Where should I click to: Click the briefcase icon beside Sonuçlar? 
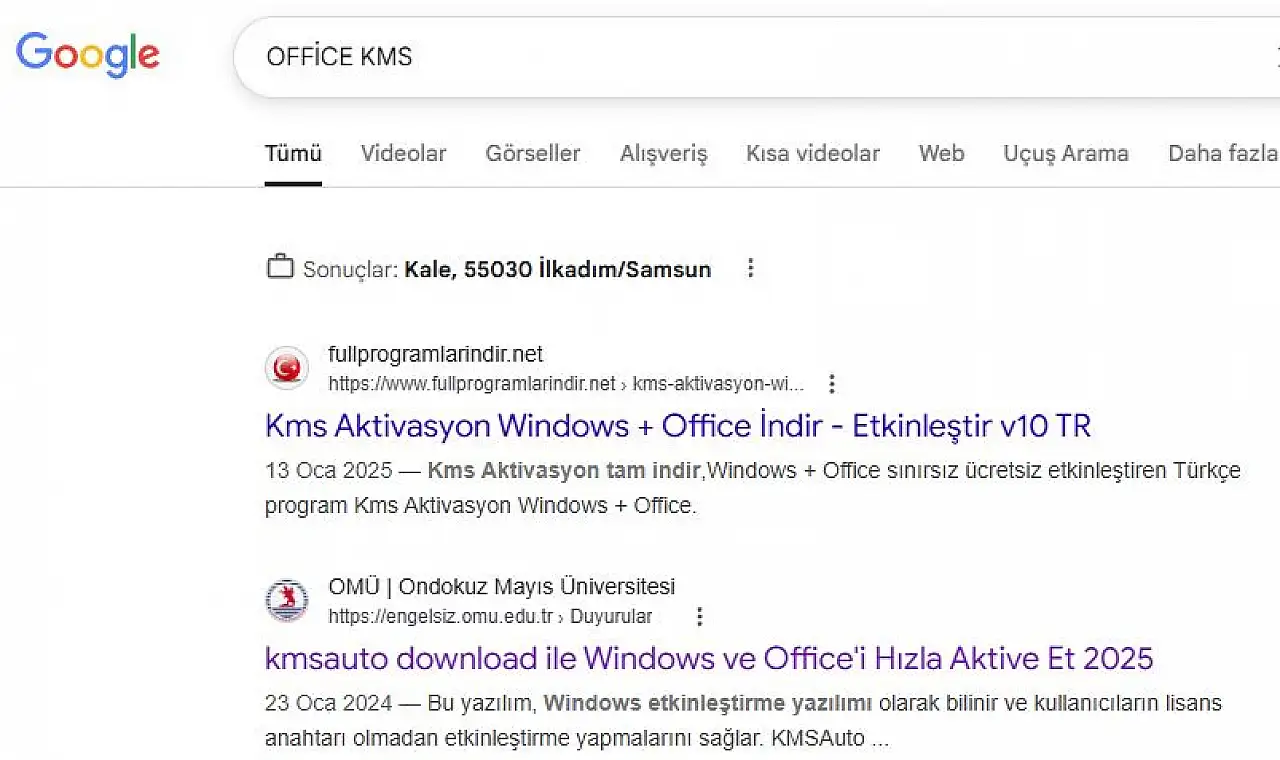[280, 268]
